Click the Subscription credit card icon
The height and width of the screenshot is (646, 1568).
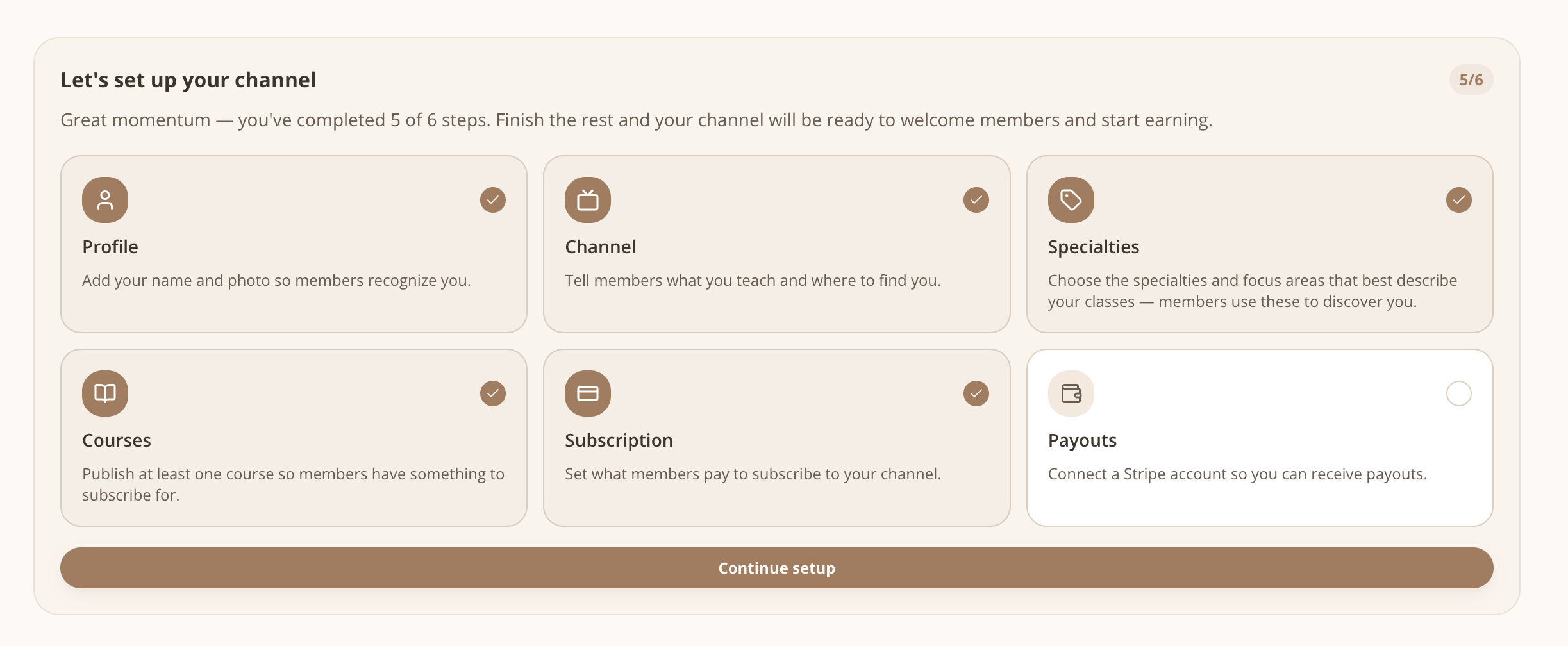(x=588, y=393)
